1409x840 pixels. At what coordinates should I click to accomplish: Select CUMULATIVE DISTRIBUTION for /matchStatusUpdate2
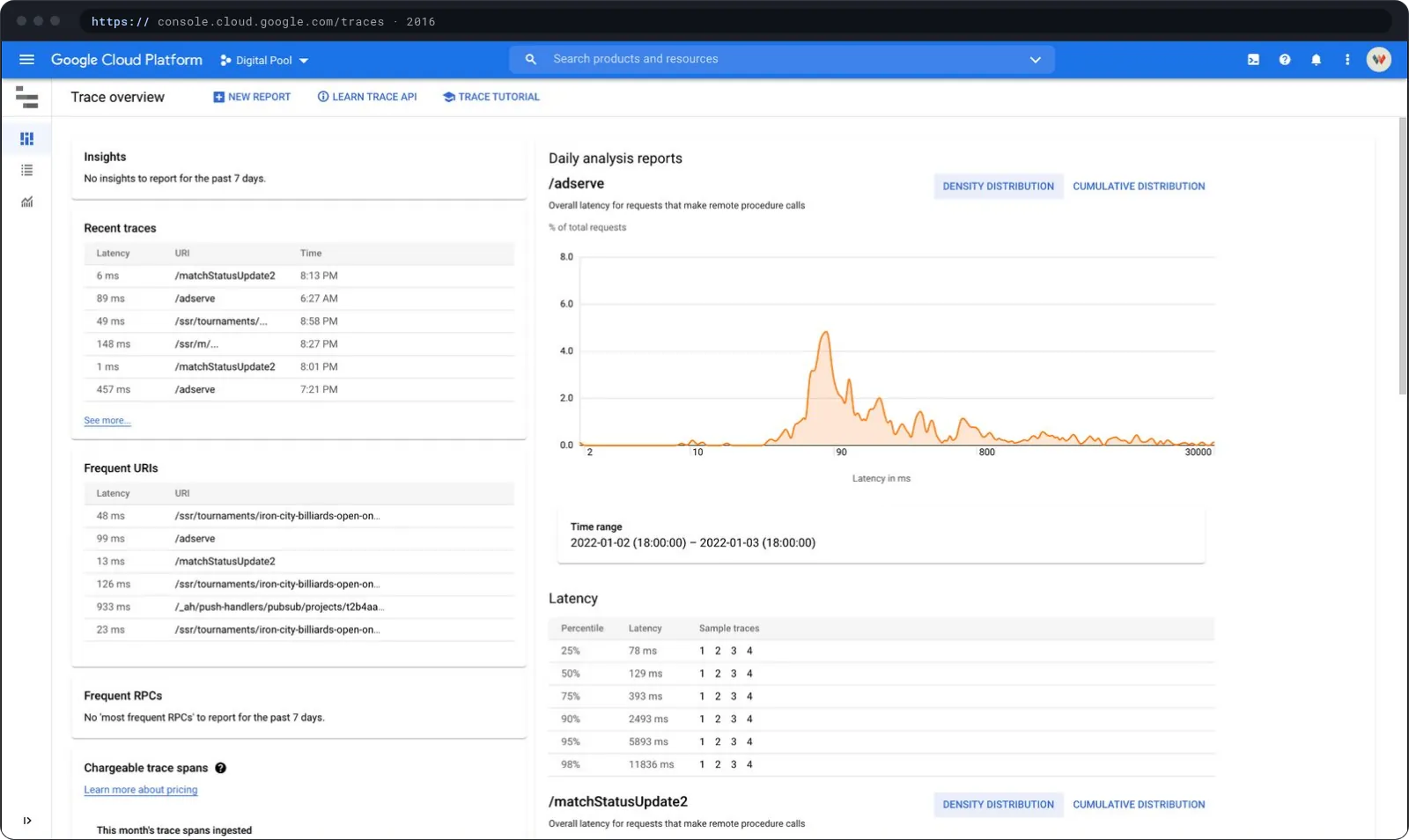click(1139, 805)
